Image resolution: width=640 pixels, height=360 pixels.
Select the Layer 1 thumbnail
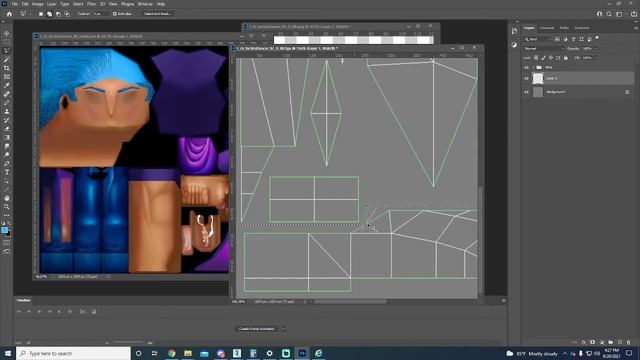click(x=538, y=78)
